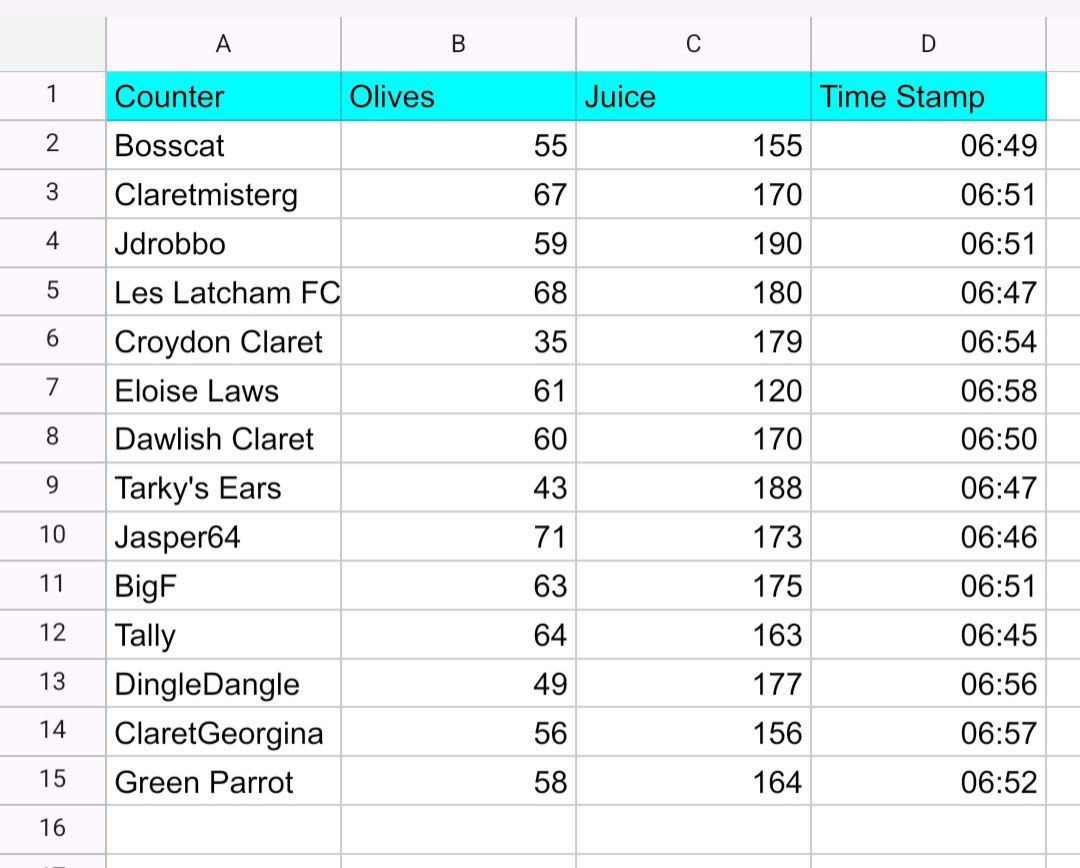This screenshot has width=1080, height=868.
Task: Click the column C header
Action: (693, 45)
